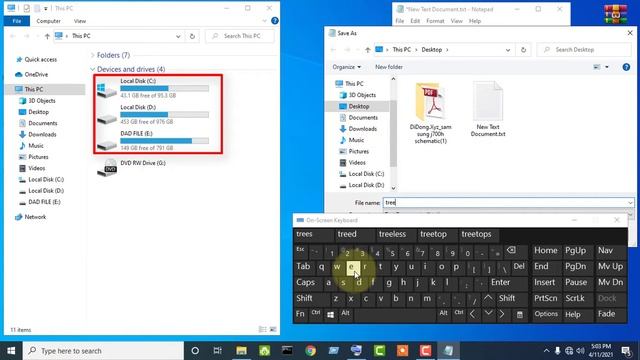Open the Windows Start menu
The image size is (640, 360).
click(11, 351)
